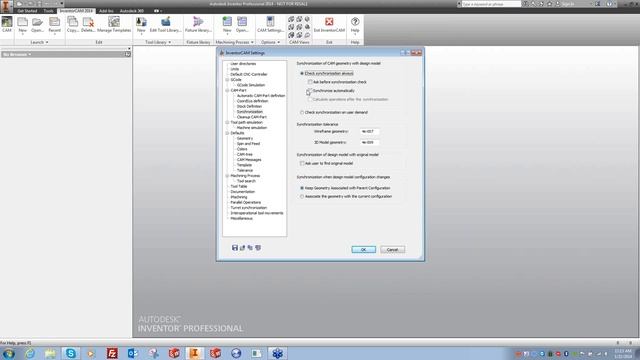Click the Wireframe geometry tolerance field
The height and width of the screenshot is (360, 640).
click(370, 131)
